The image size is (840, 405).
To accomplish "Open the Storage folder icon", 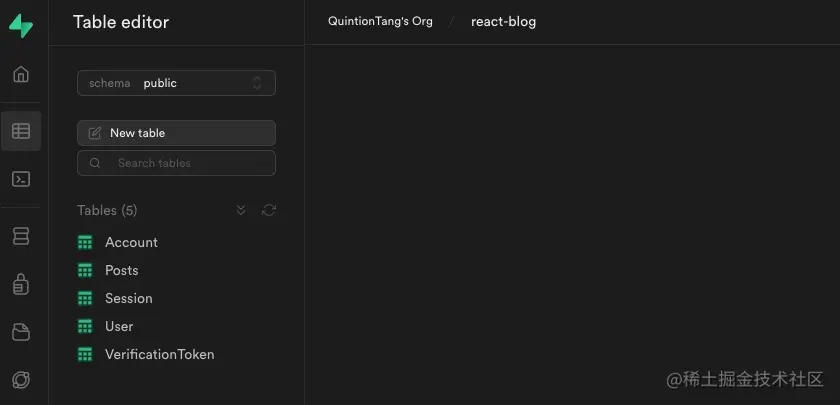I will click(x=21, y=332).
